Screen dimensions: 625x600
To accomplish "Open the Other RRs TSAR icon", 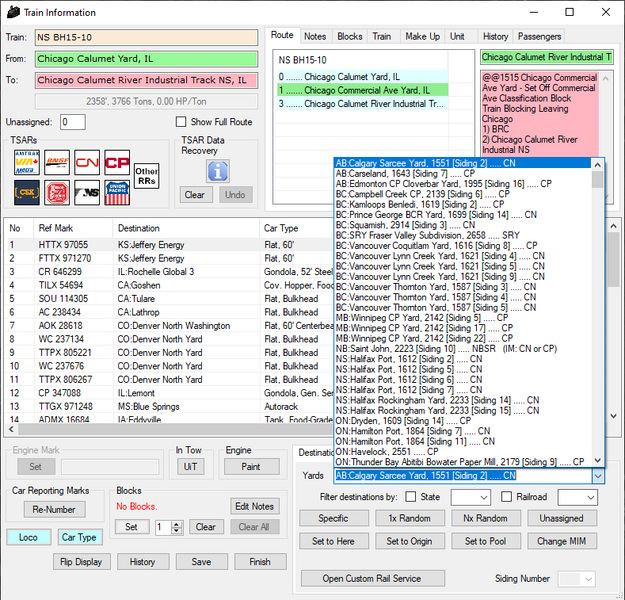I will click(x=147, y=176).
